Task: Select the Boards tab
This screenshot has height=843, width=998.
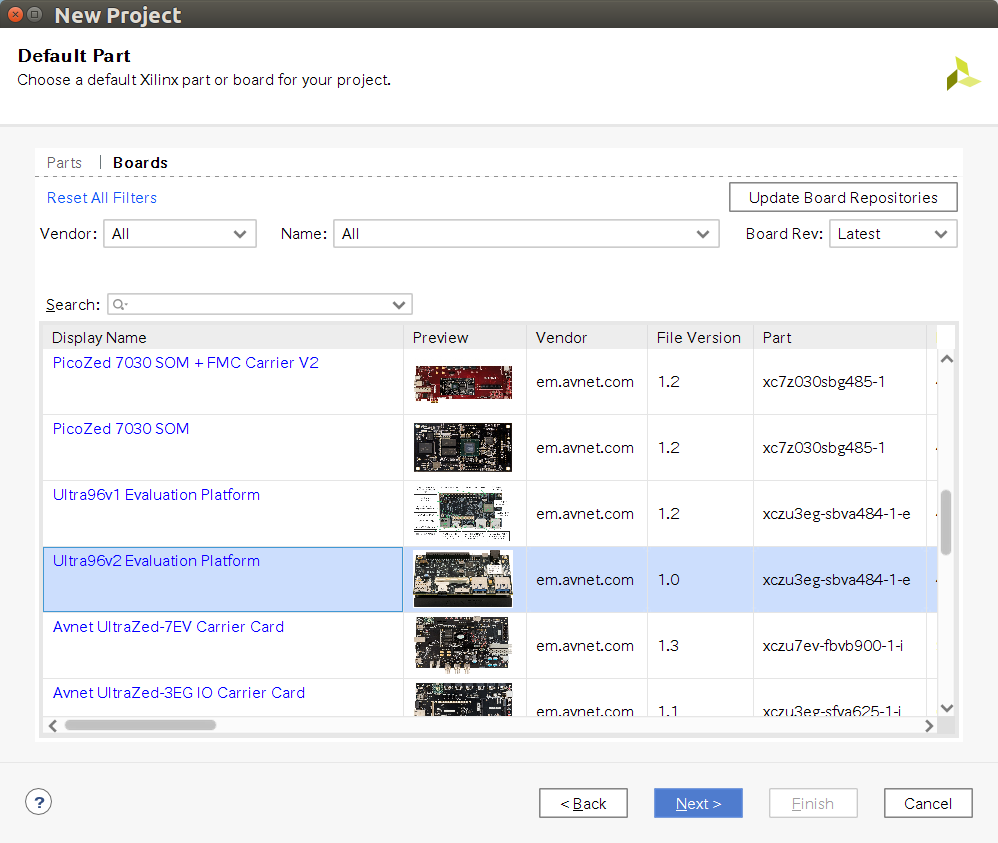Action: tap(141, 163)
